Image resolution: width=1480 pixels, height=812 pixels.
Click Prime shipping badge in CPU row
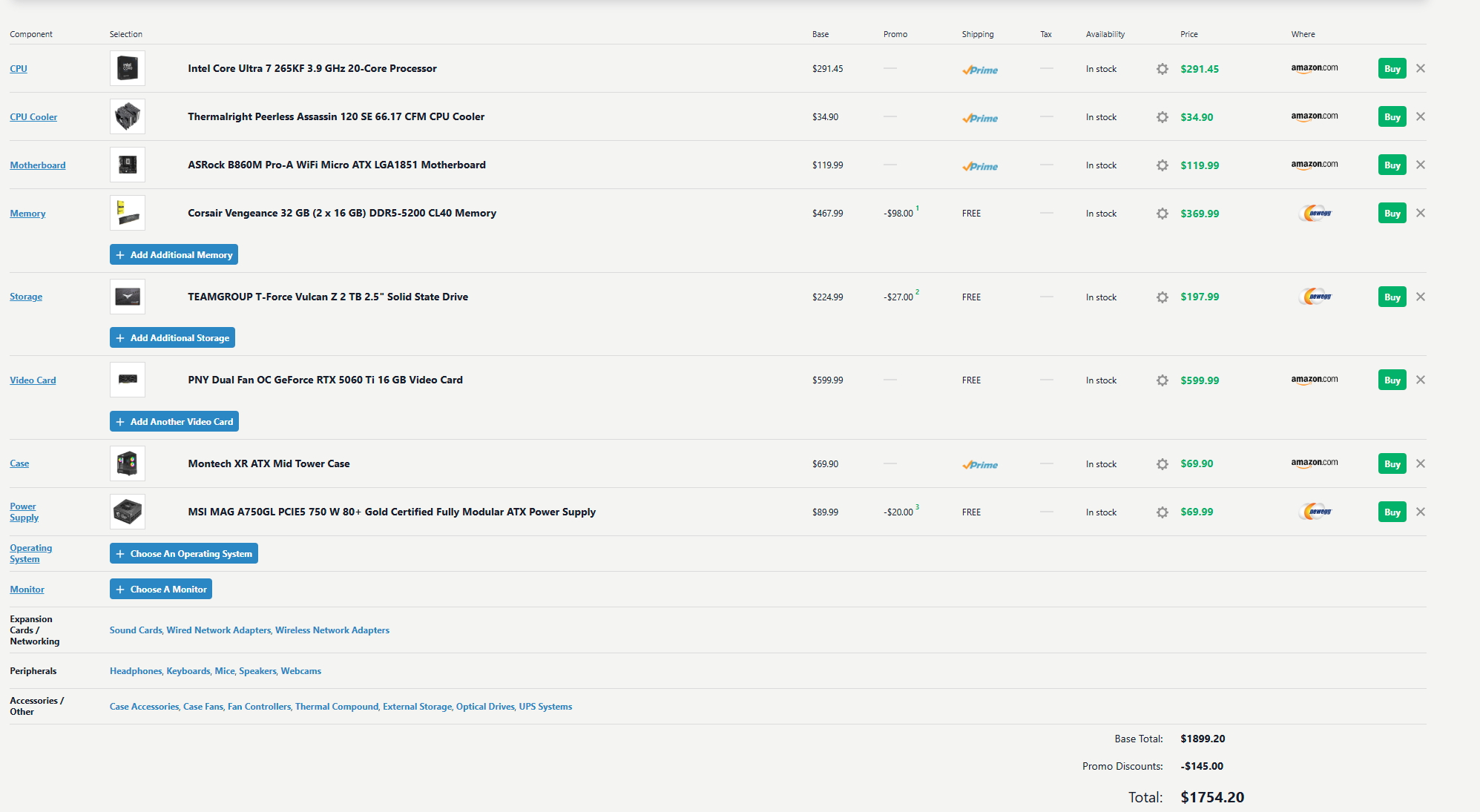pos(980,70)
